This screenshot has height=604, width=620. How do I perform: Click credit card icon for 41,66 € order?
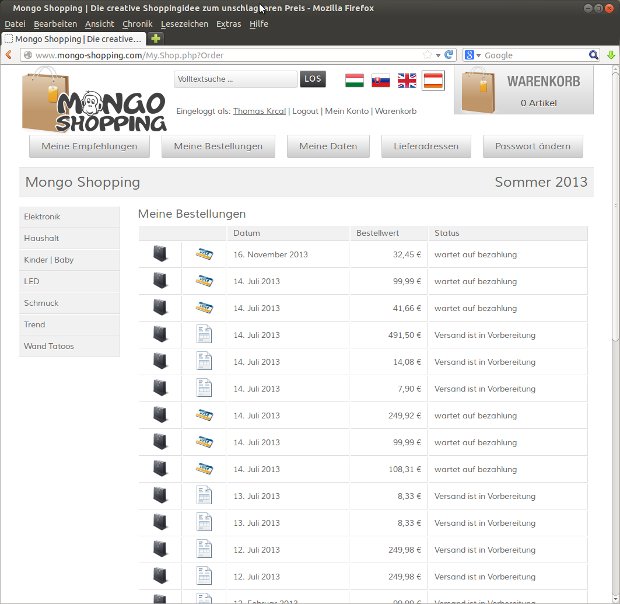click(x=204, y=308)
